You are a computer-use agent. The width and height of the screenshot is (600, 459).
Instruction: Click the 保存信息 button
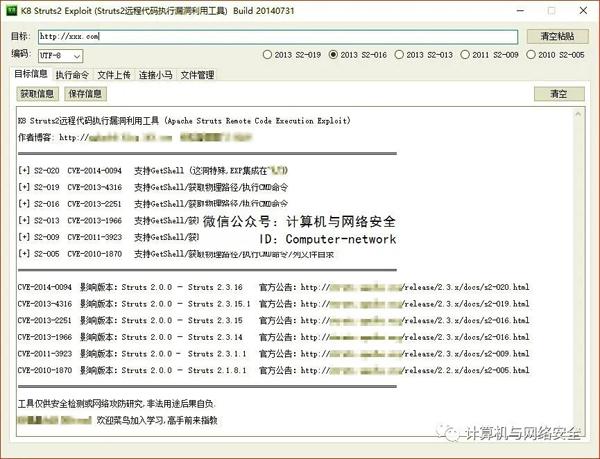(85, 94)
